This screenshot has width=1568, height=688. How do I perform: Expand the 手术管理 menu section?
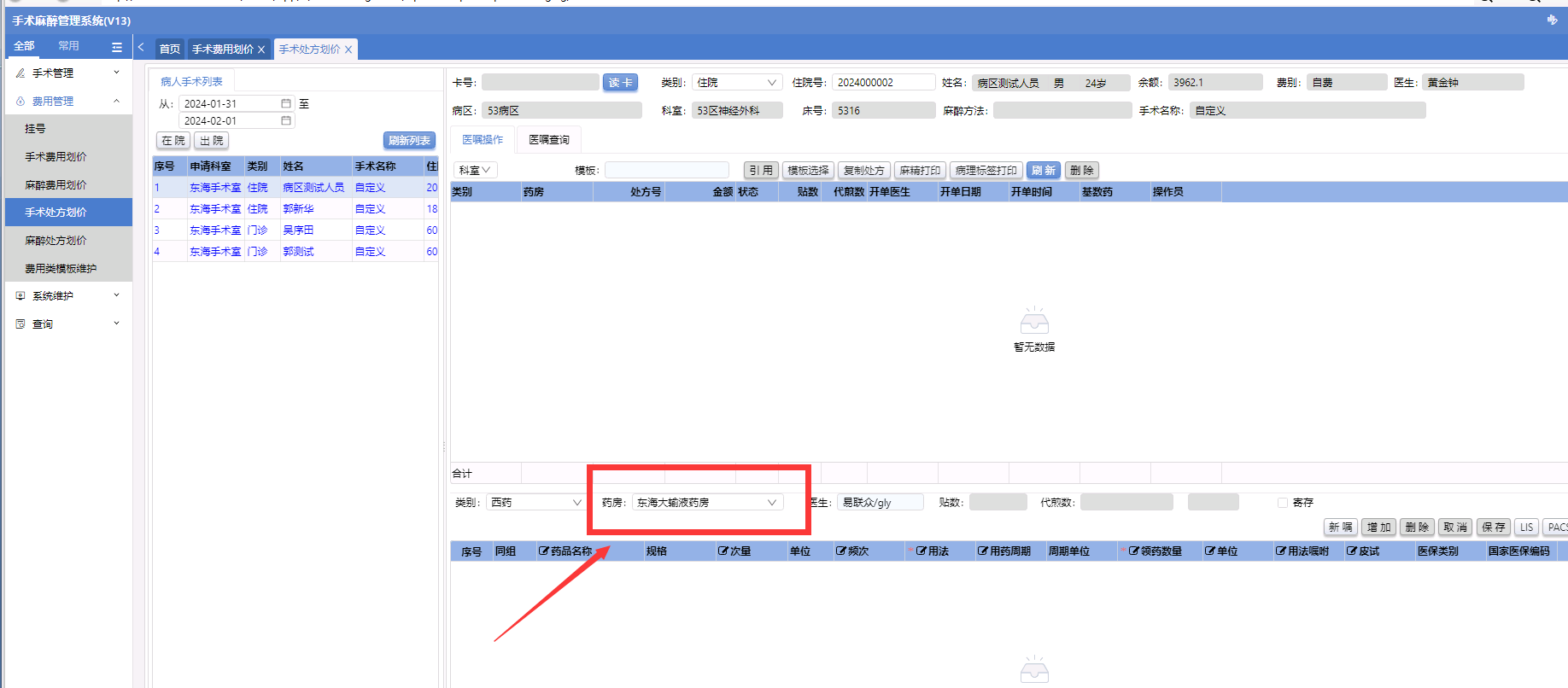pyautogui.click(x=116, y=73)
